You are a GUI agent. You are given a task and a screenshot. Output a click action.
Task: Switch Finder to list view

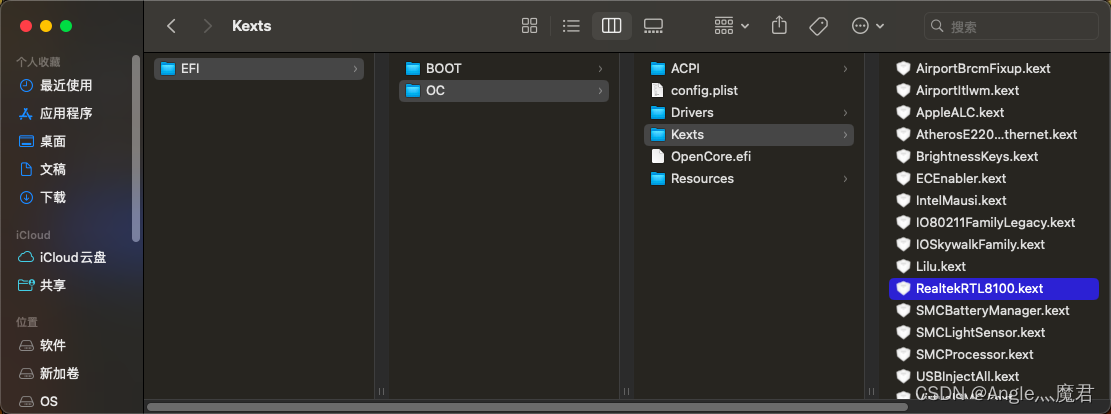pos(571,26)
